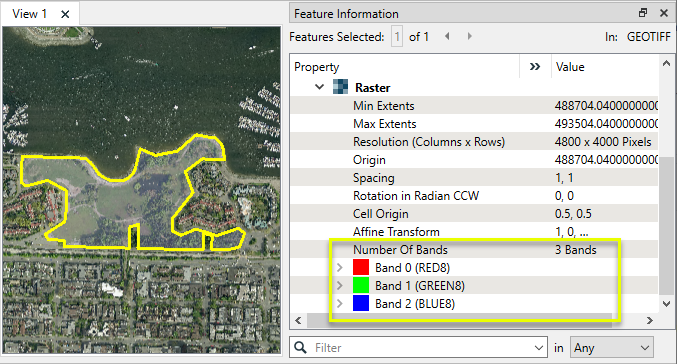This screenshot has width=677, height=364.
Task: Open the 'in Any' column dropdown
Action: pos(611,348)
